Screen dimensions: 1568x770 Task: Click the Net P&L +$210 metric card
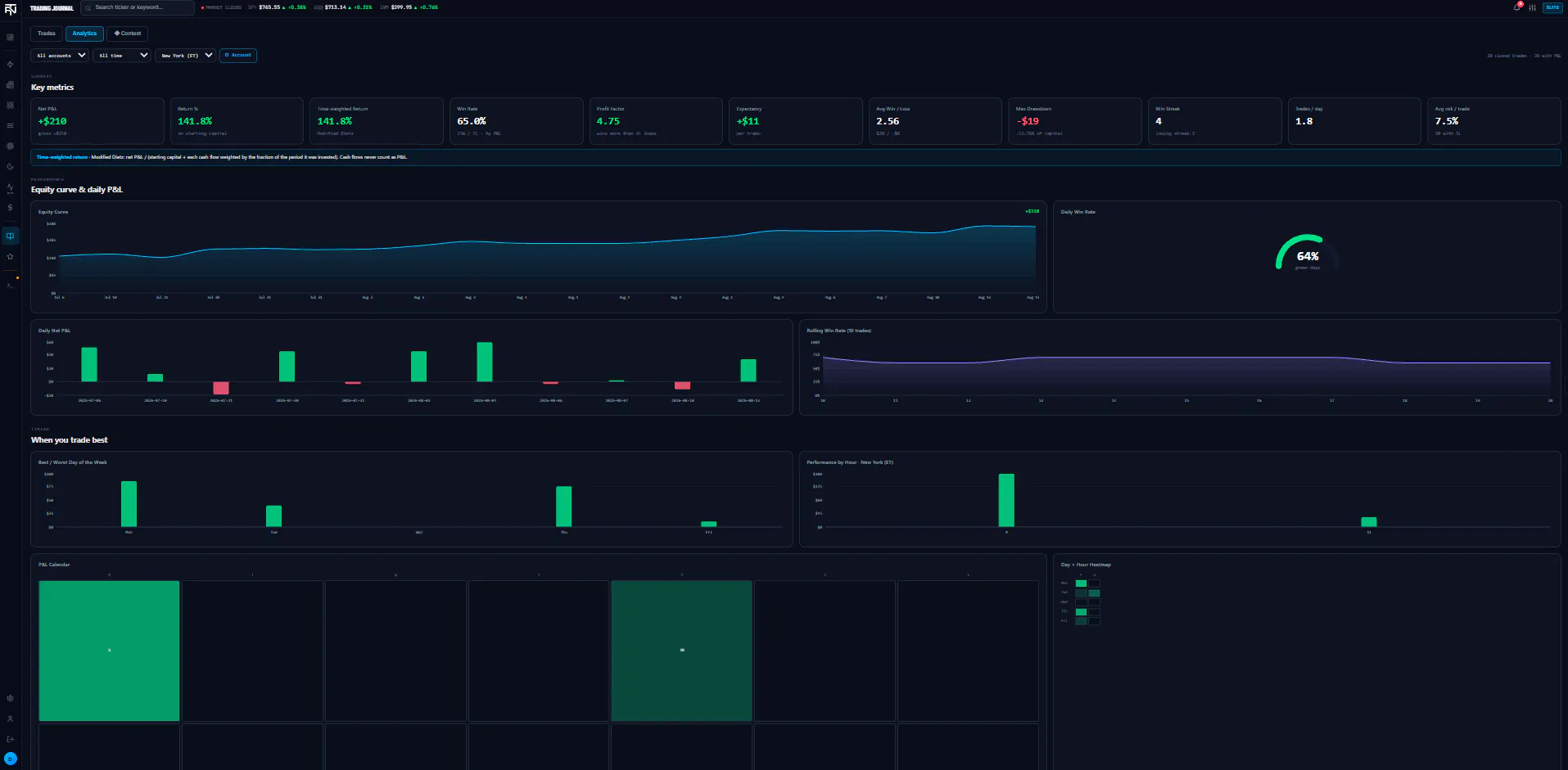tap(97, 121)
